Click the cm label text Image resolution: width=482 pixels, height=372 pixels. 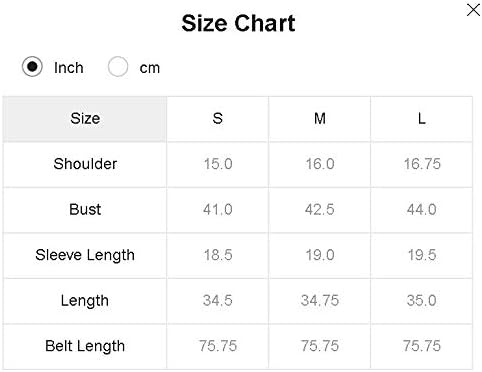150,68
